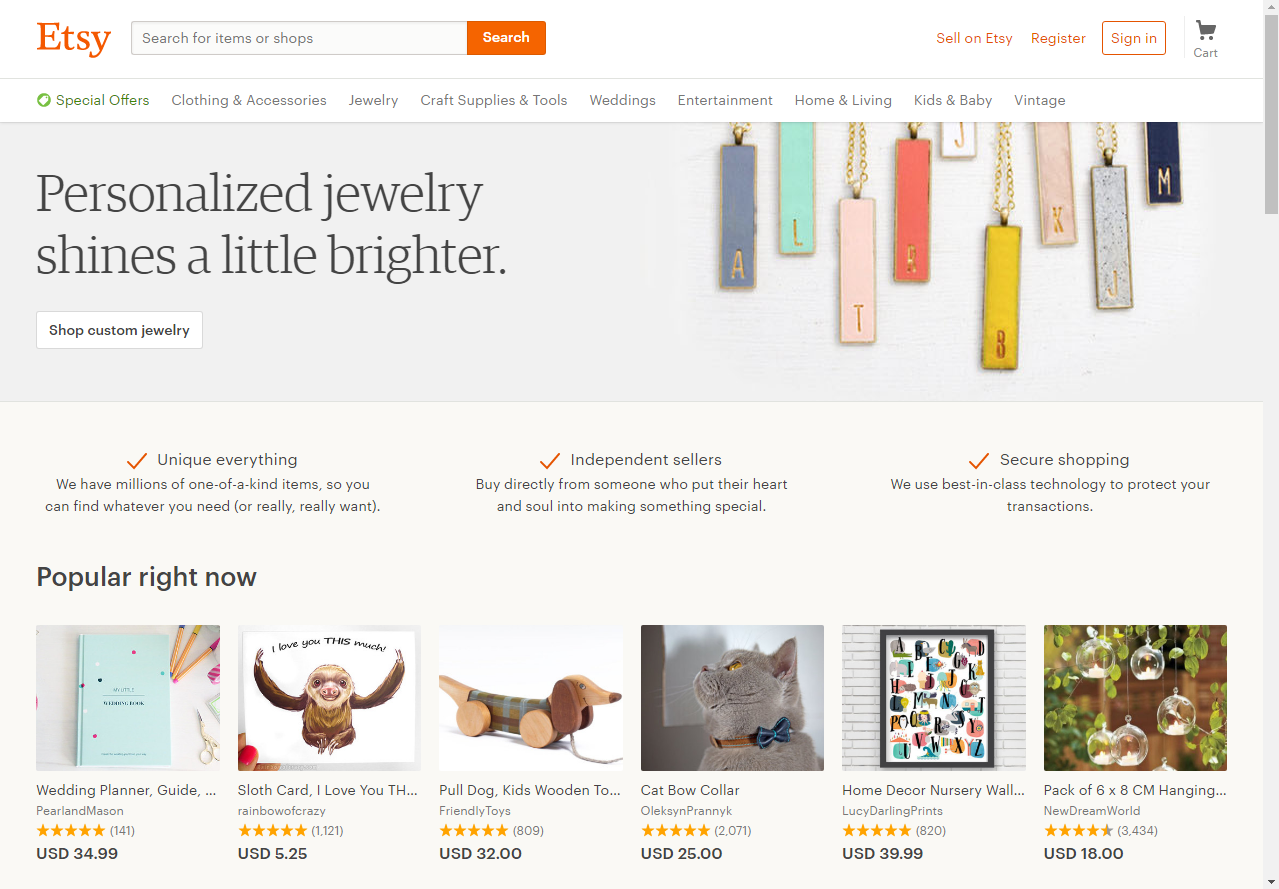Click the green Special Offers icon
The width and height of the screenshot is (1279, 889).
tap(44, 100)
